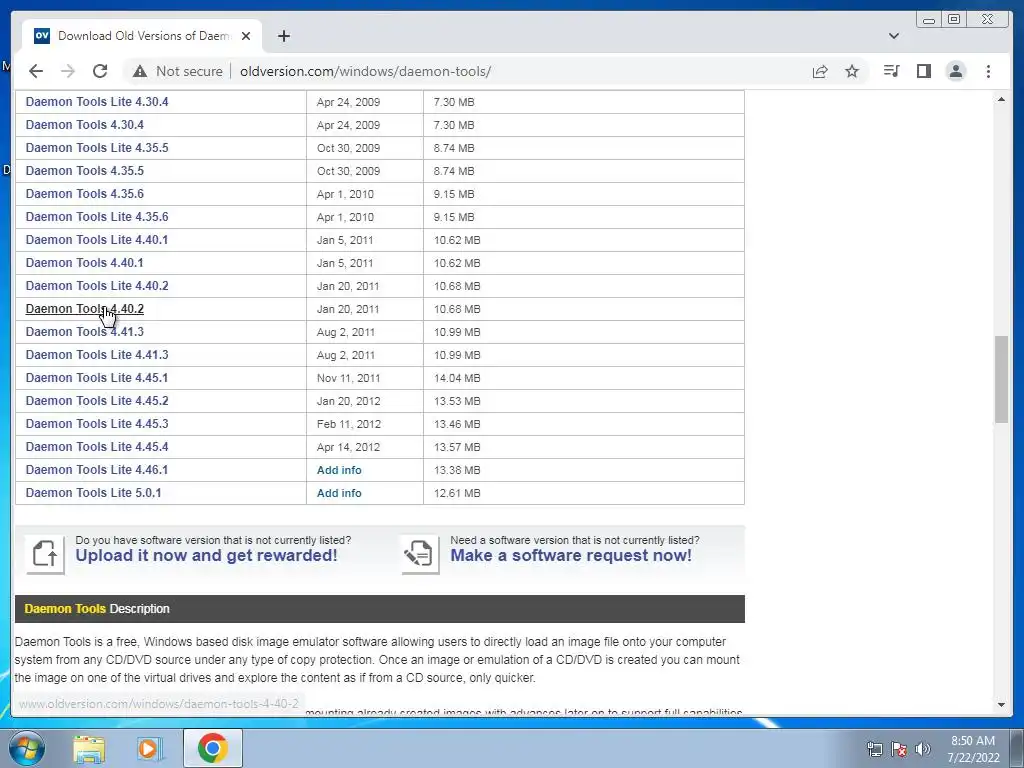The image size is (1024, 768).
Task: Open Daemon Tools 4.40.1 link
Action: pyautogui.click(x=84, y=263)
